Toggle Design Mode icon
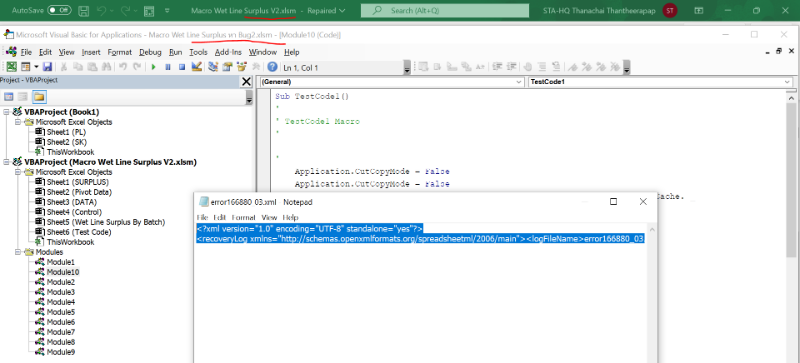Image resolution: width=800 pixels, height=363 pixels. 196,67
